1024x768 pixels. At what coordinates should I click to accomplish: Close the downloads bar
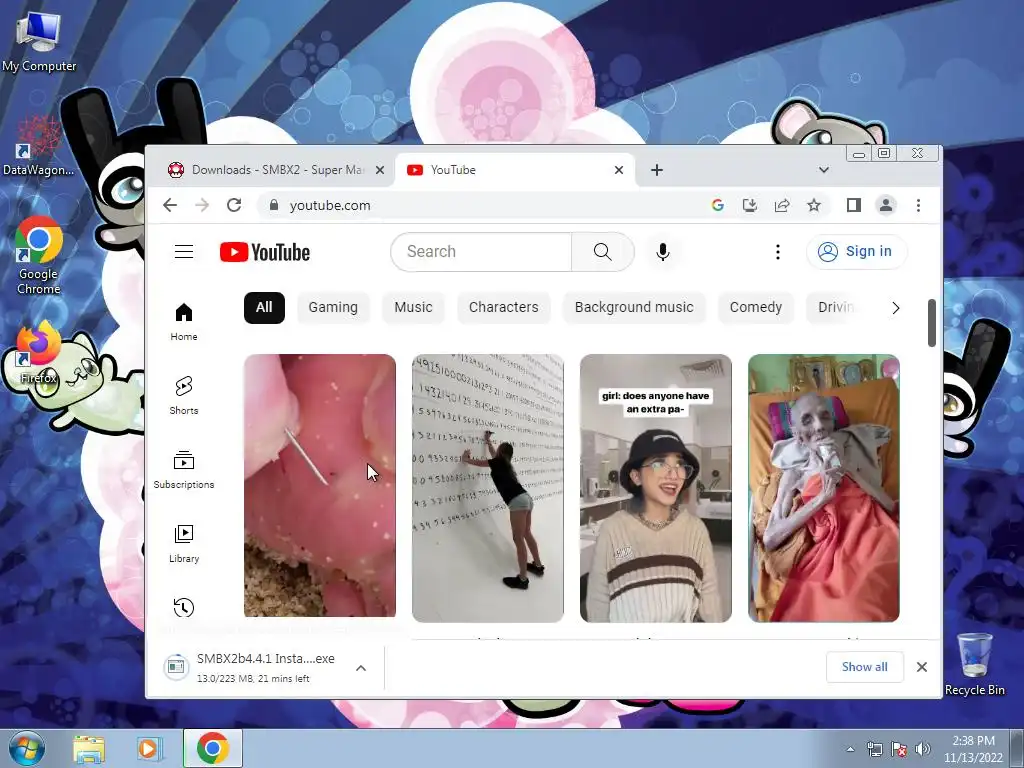[921, 667]
